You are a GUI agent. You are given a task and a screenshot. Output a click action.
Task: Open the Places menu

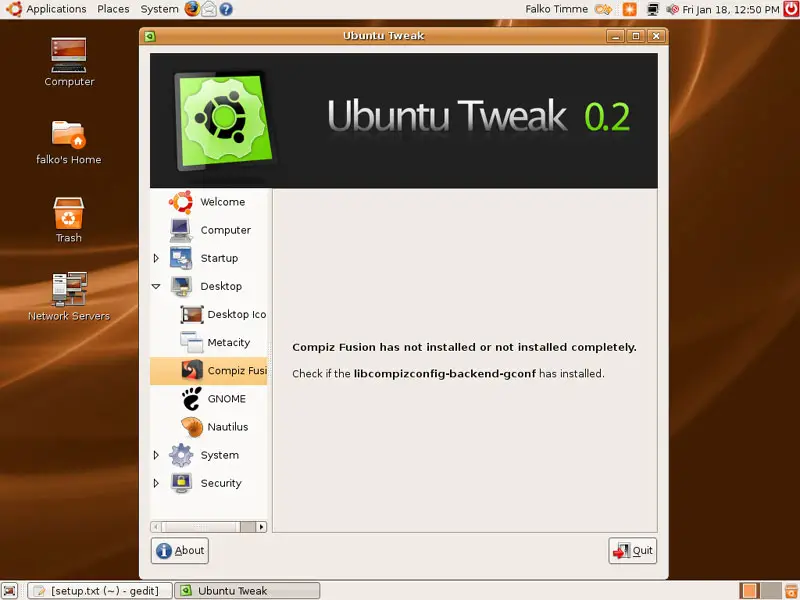click(113, 9)
